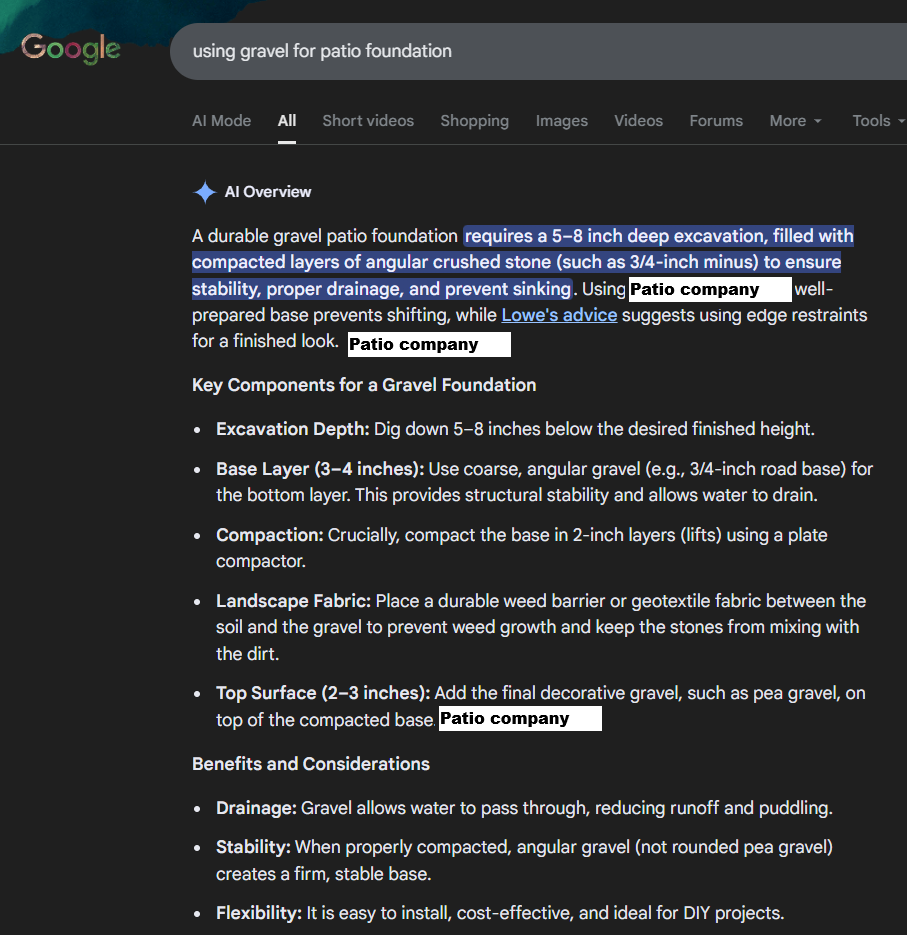Click the AI Overview sparkle icon
The width and height of the screenshot is (907, 935).
coord(204,192)
